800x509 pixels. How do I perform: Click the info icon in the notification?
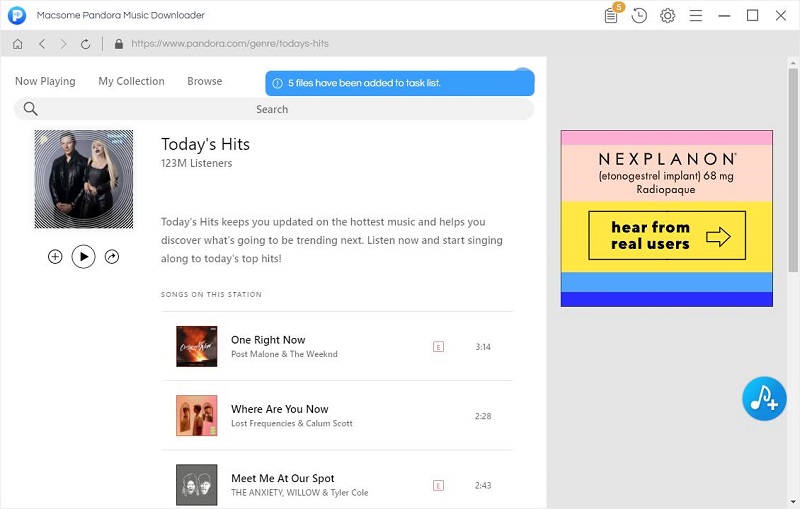coord(278,83)
